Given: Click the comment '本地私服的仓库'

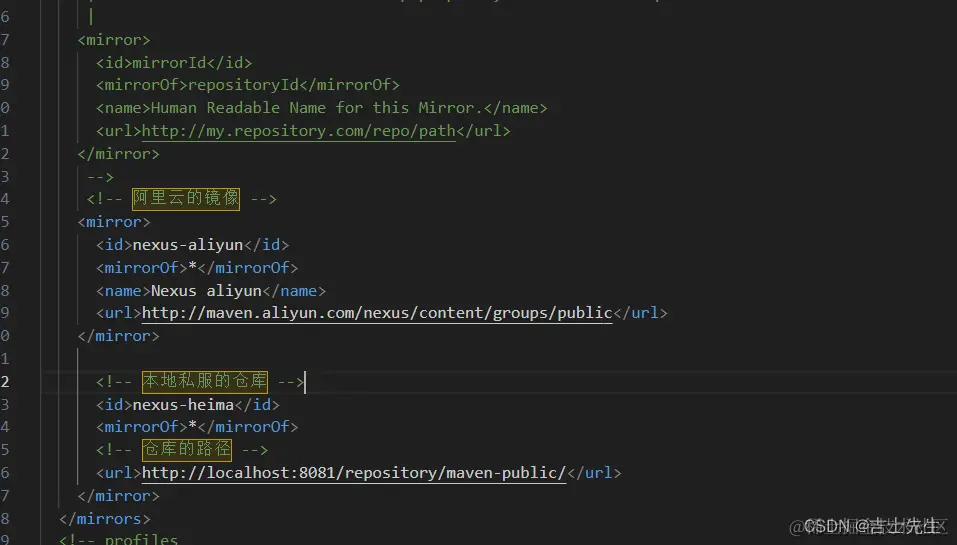Looking at the screenshot, I should coord(204,381).
